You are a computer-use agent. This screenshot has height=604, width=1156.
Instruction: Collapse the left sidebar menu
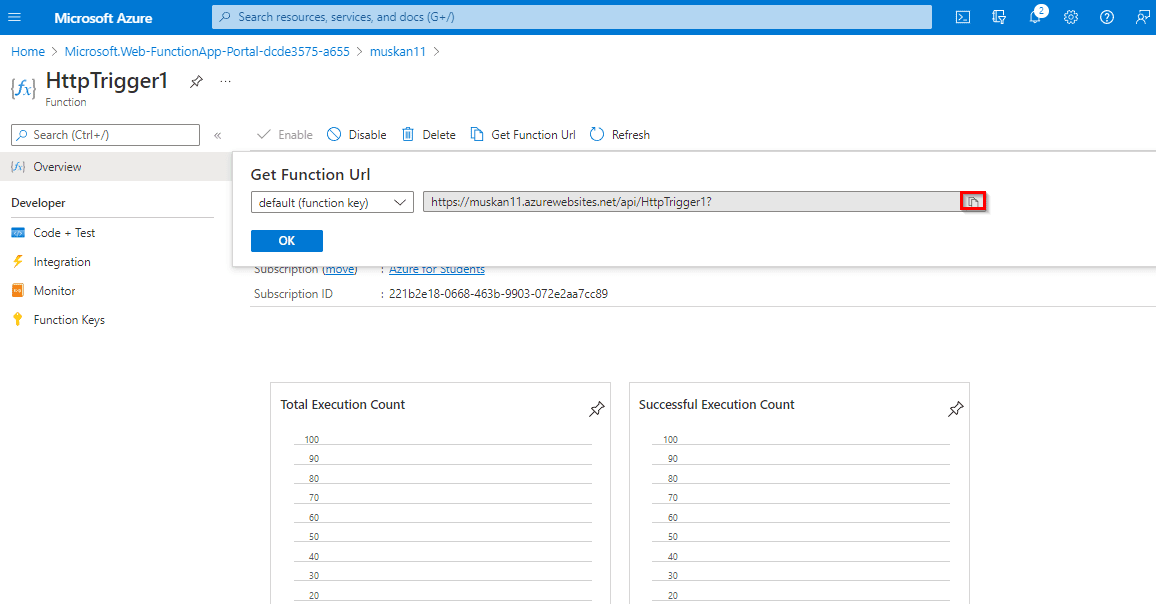(x=217, y=135)
